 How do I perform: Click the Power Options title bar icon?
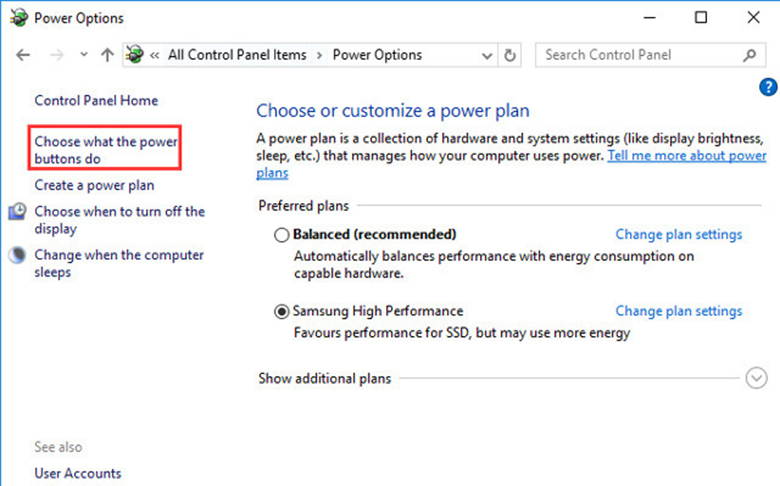point(18,17)
